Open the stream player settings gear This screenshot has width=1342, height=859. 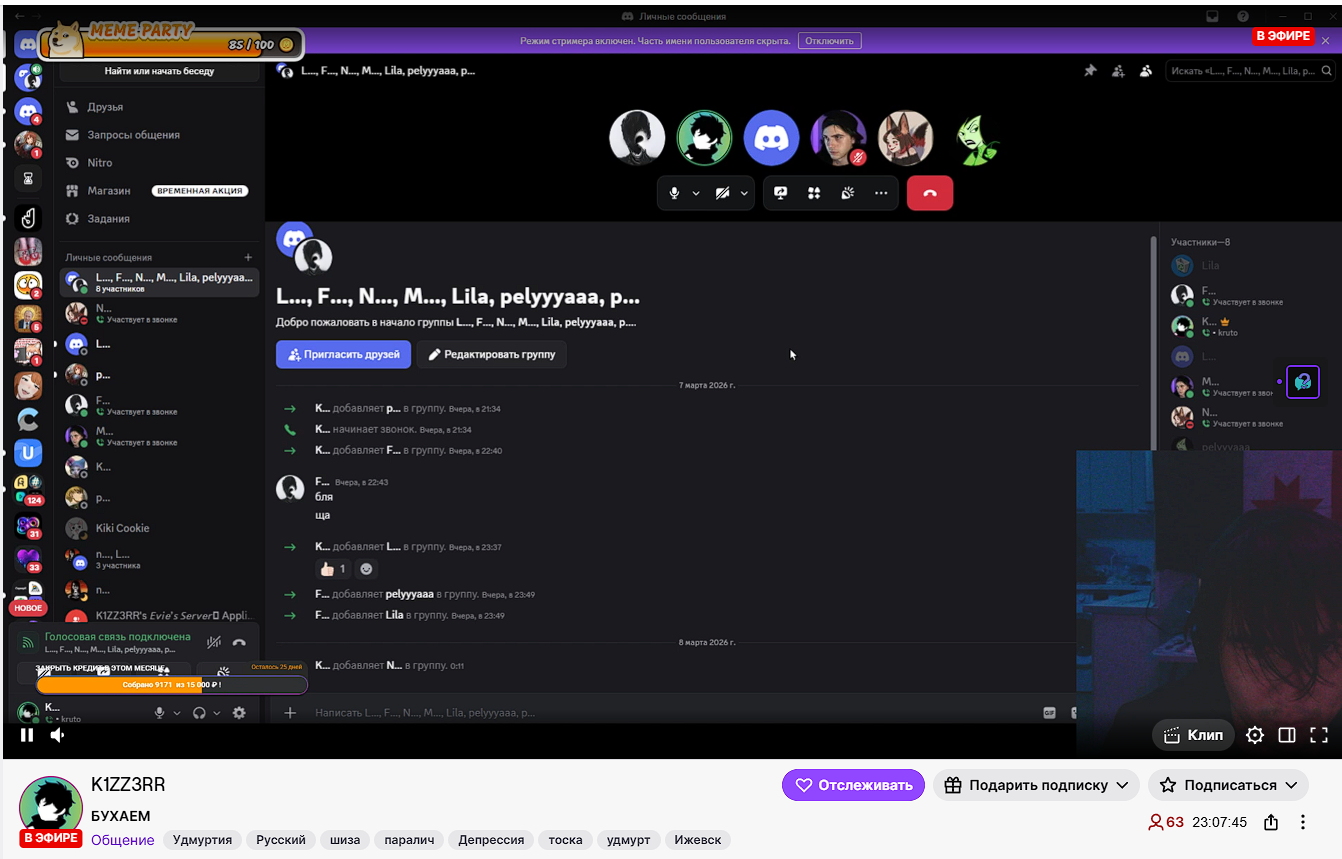pyautogui.click(x=1255, y=735)
